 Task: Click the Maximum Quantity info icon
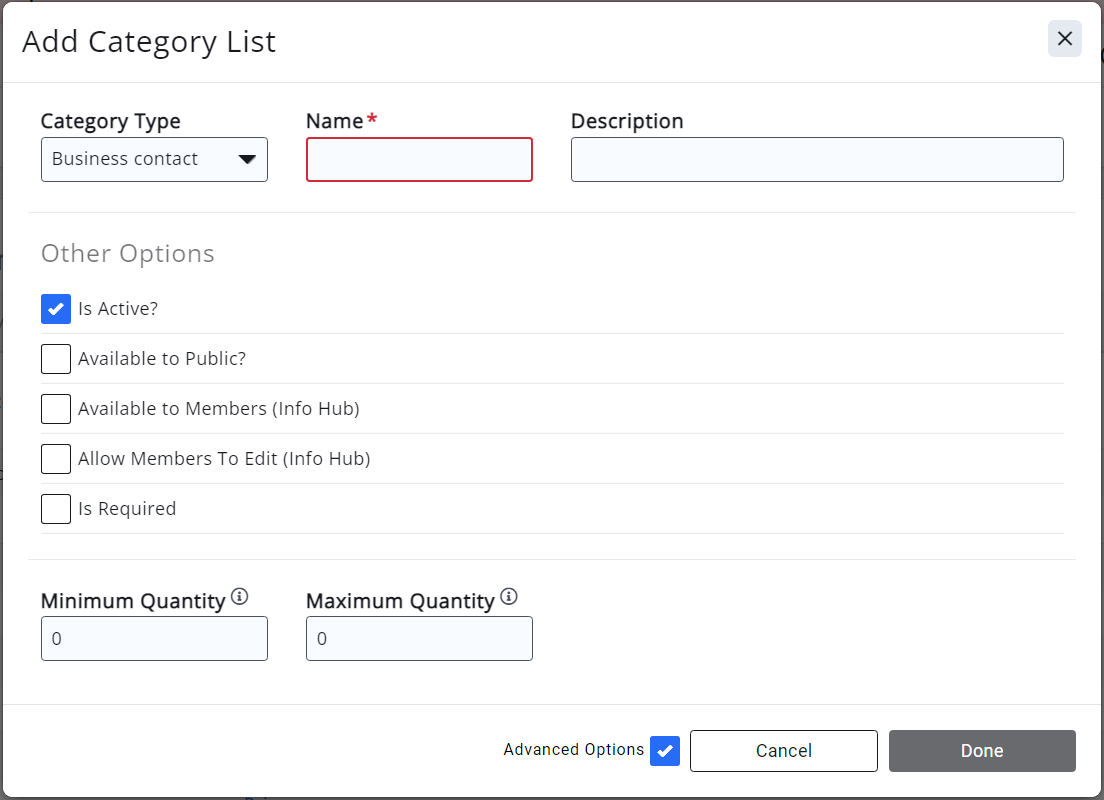(509, 597)
